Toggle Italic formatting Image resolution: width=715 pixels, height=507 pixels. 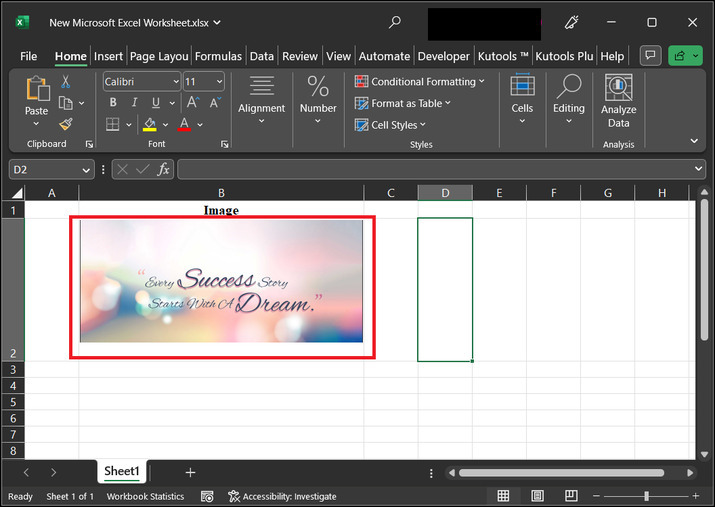[x=135, y=103]
